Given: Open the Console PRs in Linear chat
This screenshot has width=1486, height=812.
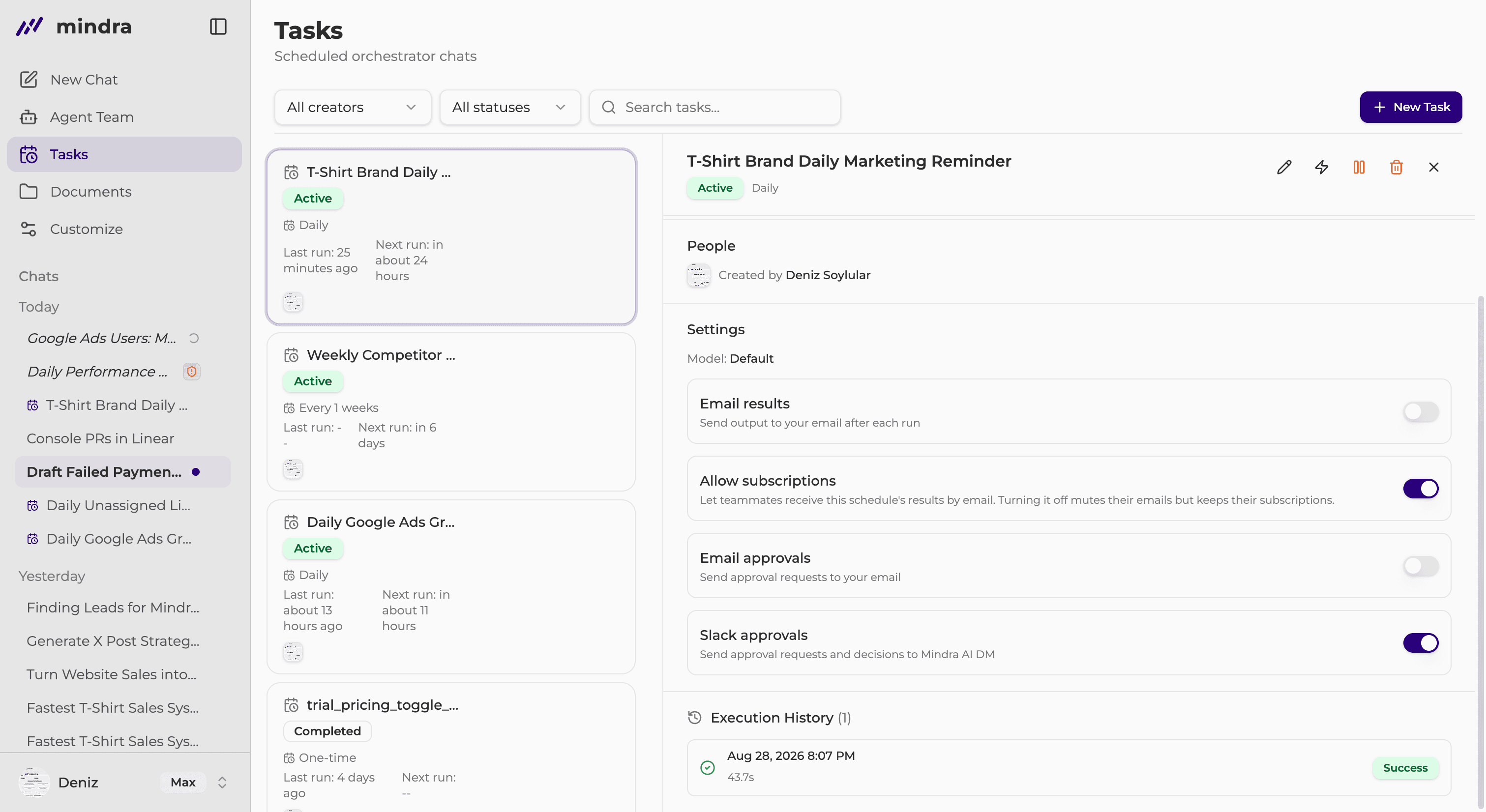Looking at the screenshot, I should [123, 438].
